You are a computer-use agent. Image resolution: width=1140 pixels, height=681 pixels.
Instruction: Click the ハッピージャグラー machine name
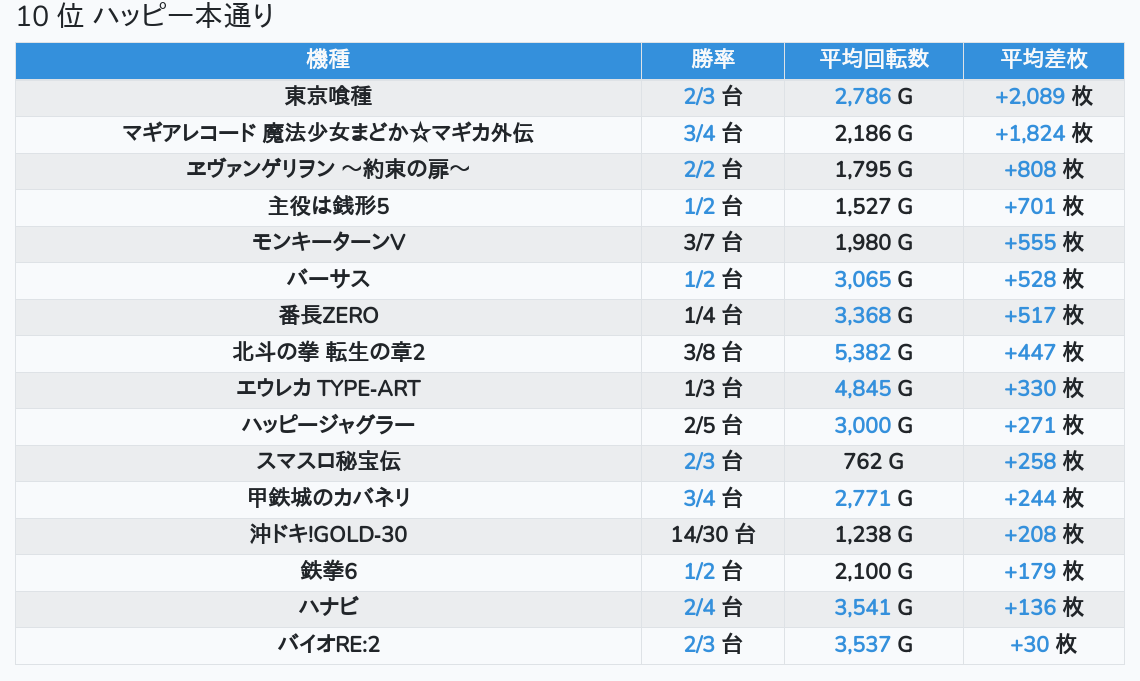point(328,426)
